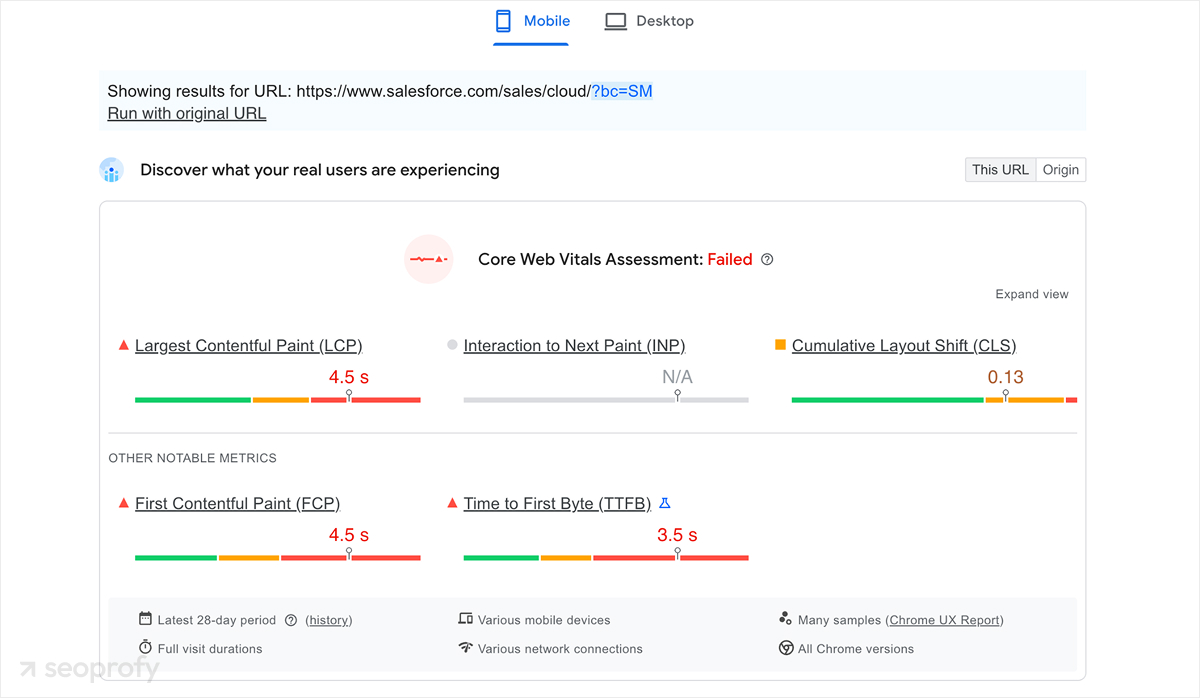Click Expand view
Image resolution: width=1200 pixels, height=698 pixels.
[1032, 294]
